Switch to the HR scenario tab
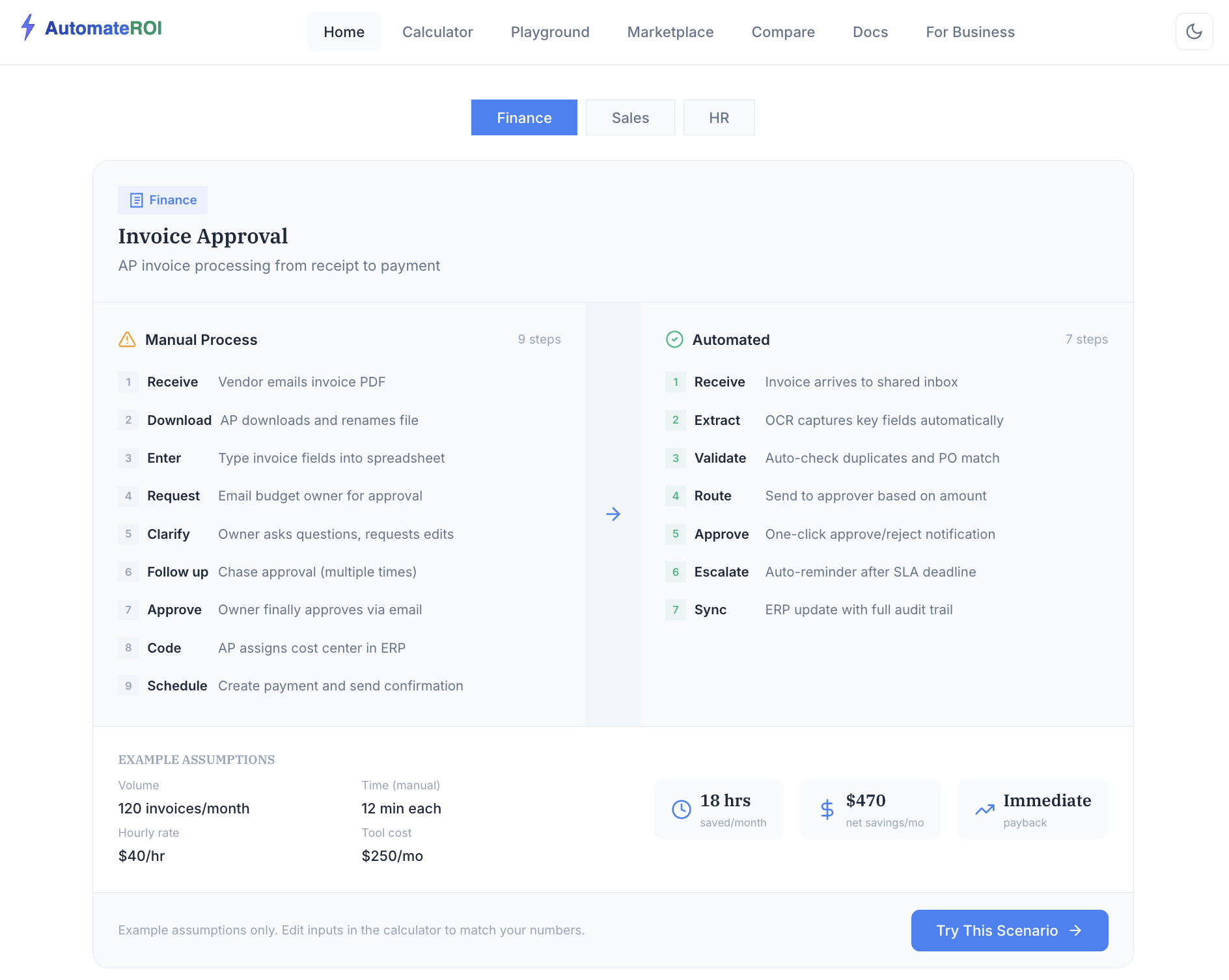Image resolution: width=1229 pixels, height=980 pixels. [719, 118]
